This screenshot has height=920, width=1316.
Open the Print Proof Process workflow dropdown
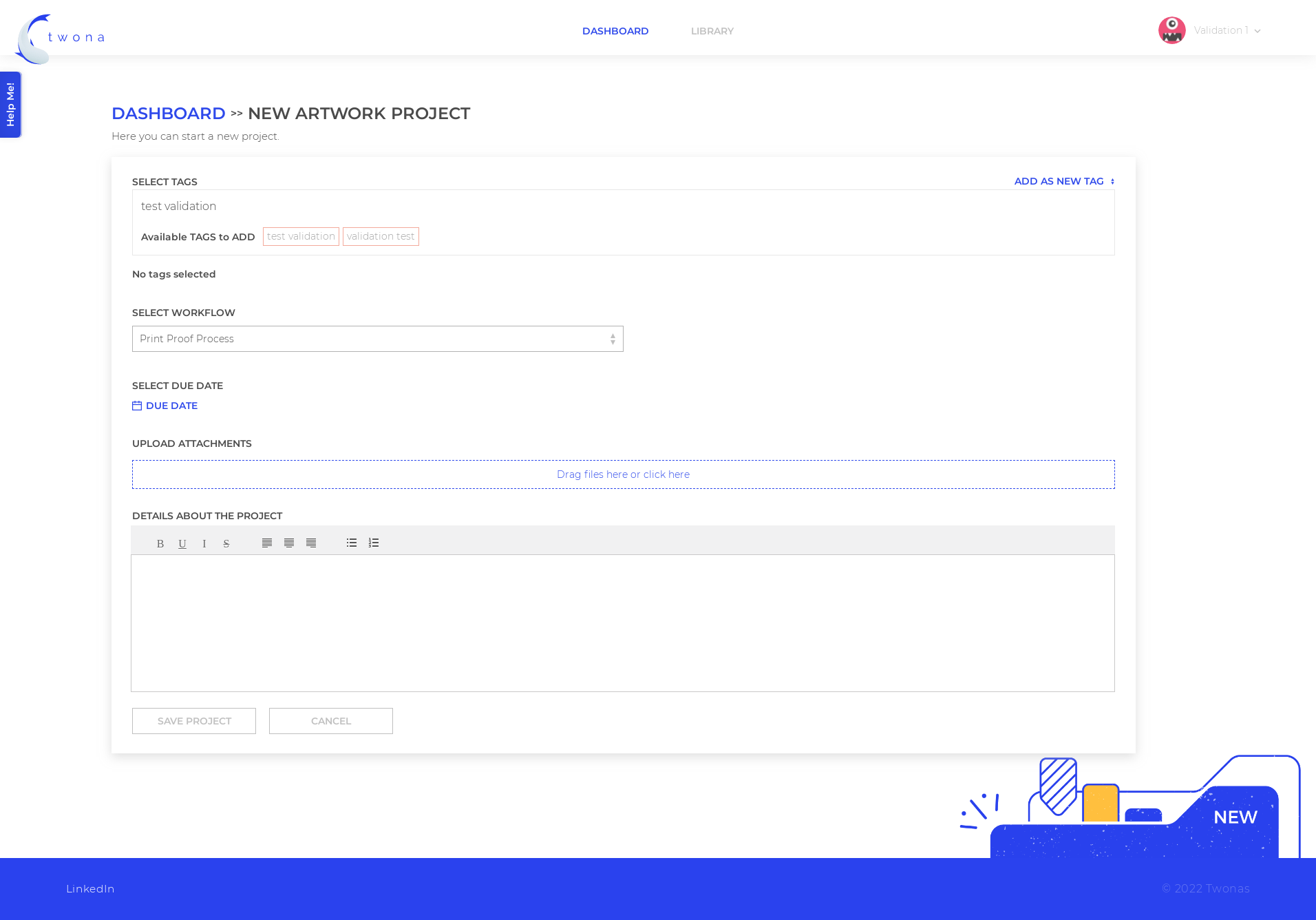click(x=378, y=339)
